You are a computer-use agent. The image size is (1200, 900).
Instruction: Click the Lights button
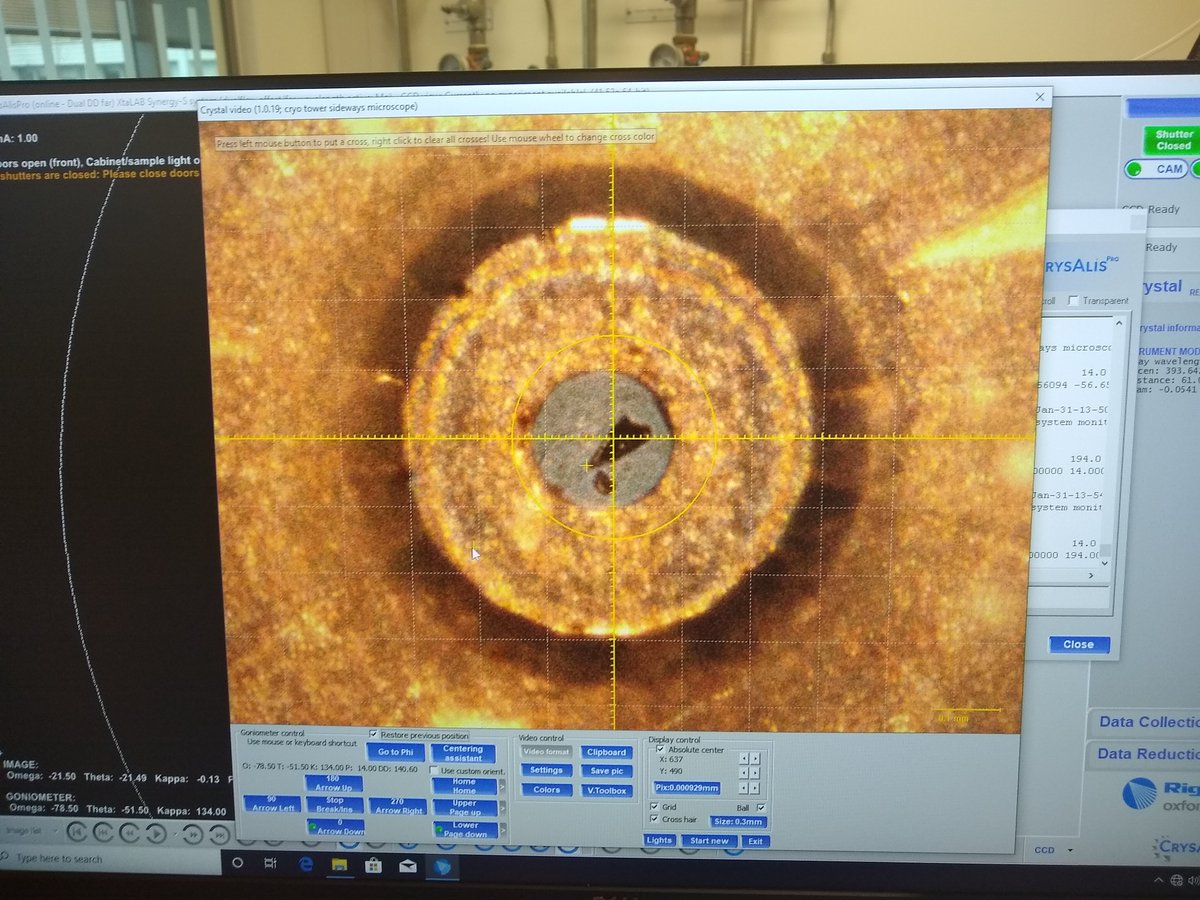pyautogui.click(x=659, y=841)
